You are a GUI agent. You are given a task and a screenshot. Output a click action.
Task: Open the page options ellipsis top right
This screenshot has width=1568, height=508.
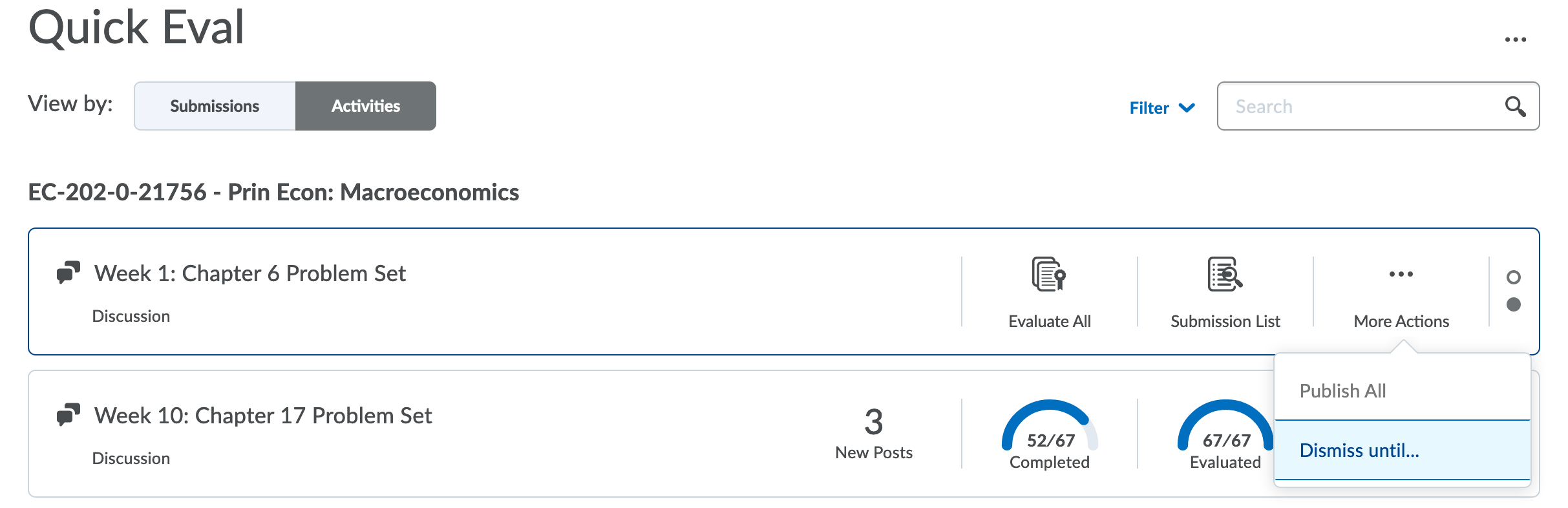click(x=1515, y=40)
